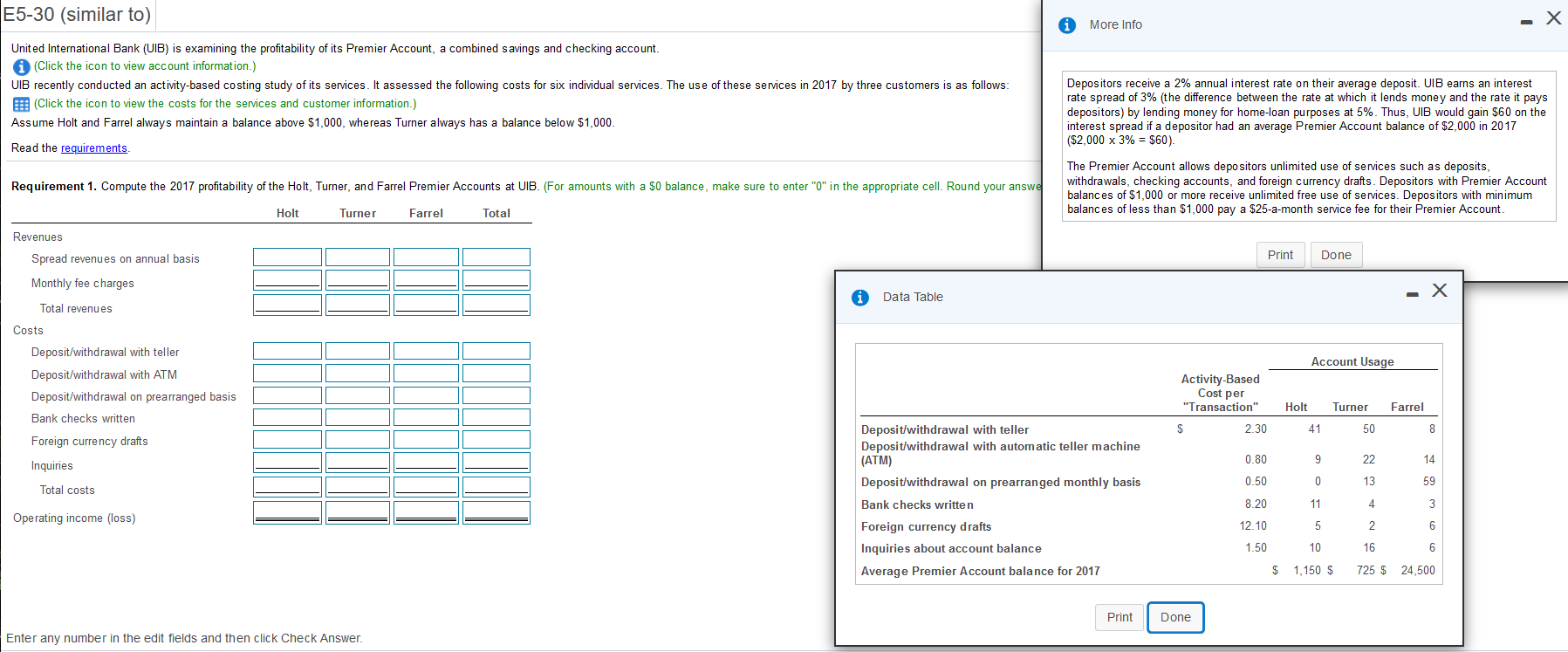The height and width of the screenshot is (652, 1568).
Task: Focus the Total monthly fee charges field
Action: point(496,280)
